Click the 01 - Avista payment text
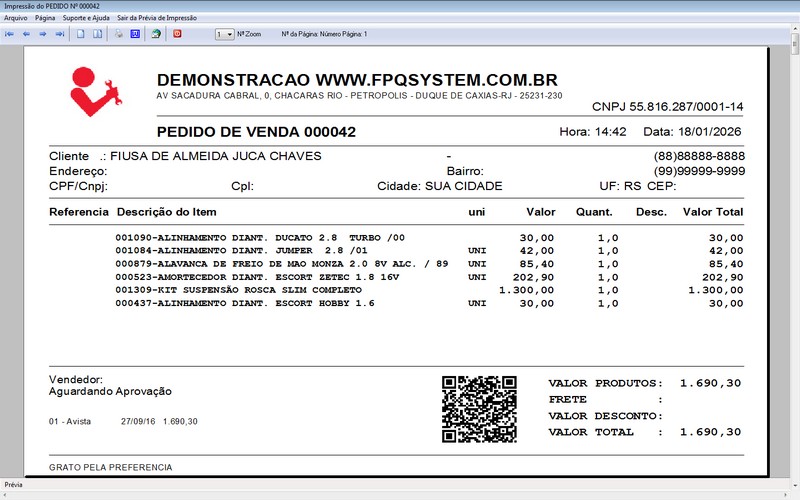Screen dimensions: 800x500 (70, 422)
